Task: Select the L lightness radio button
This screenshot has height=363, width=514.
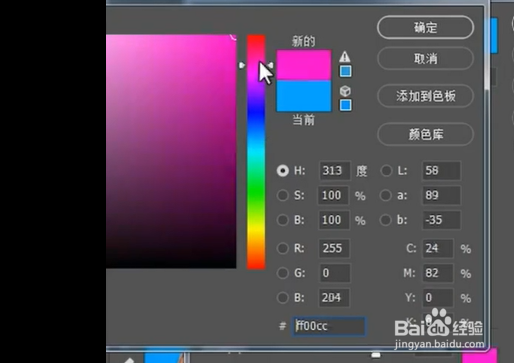Action: pyautogui.click(x=386, y=171)
